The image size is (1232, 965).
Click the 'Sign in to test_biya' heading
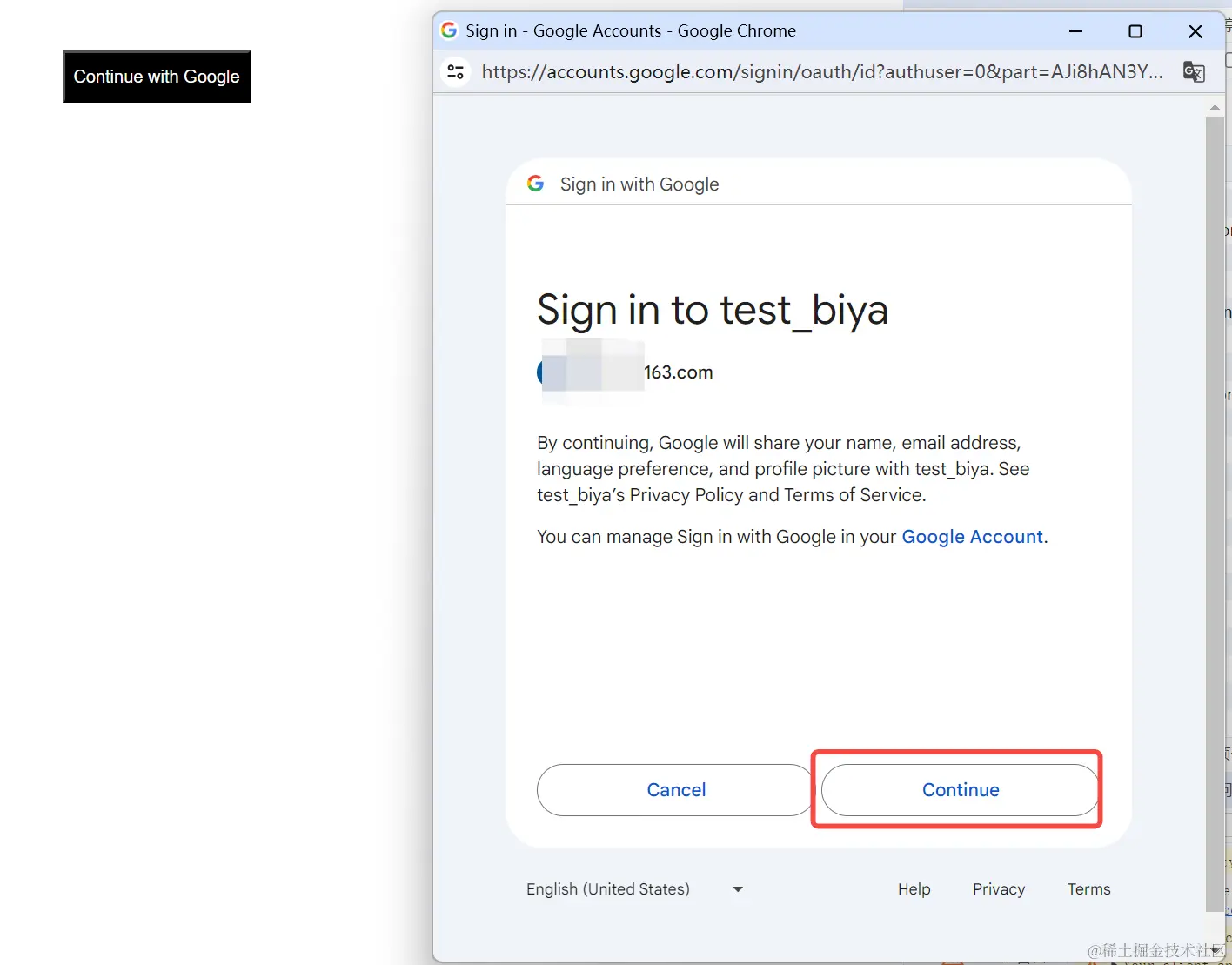713,311
